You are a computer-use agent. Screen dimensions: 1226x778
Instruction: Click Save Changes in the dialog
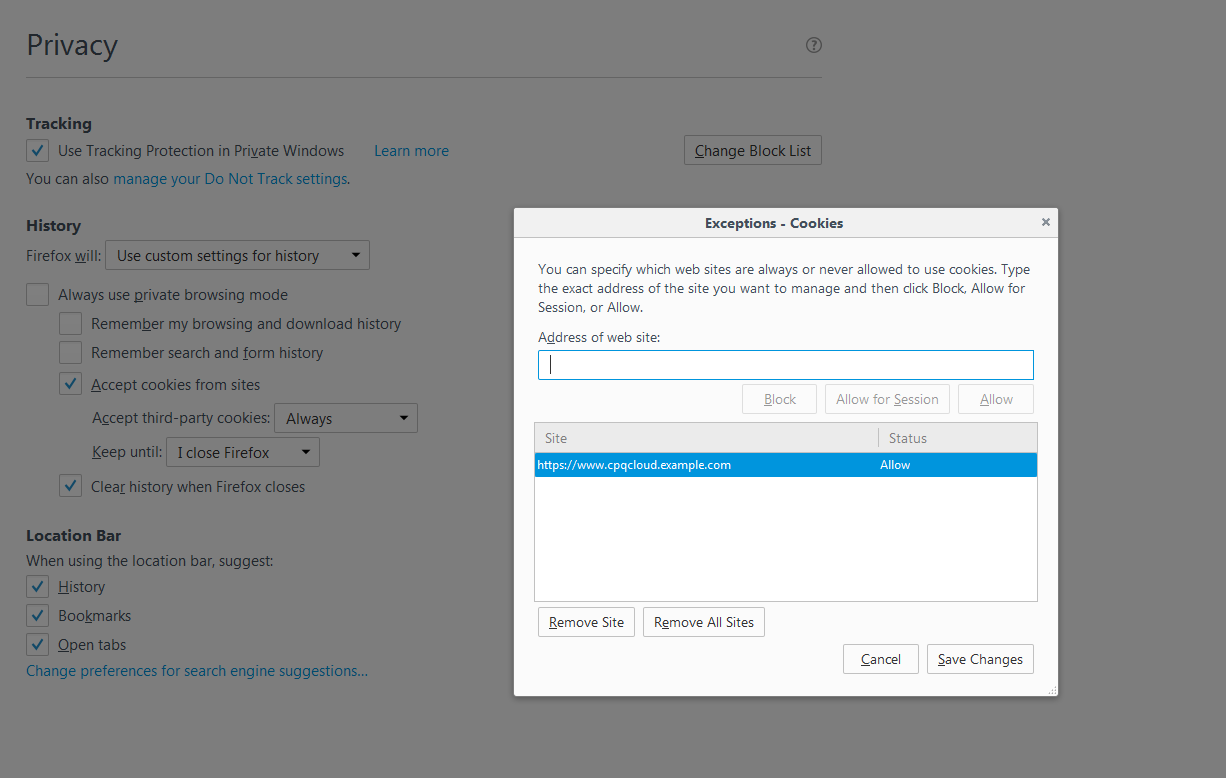[980, 659]
